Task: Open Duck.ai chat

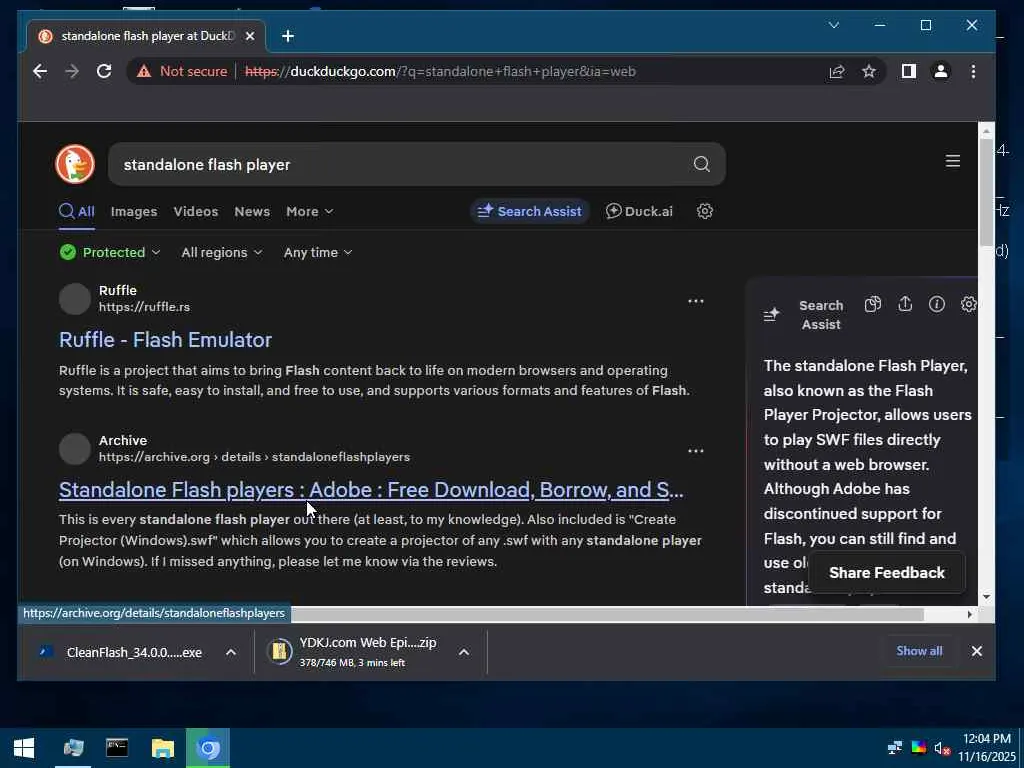Action: coord(639,212)
